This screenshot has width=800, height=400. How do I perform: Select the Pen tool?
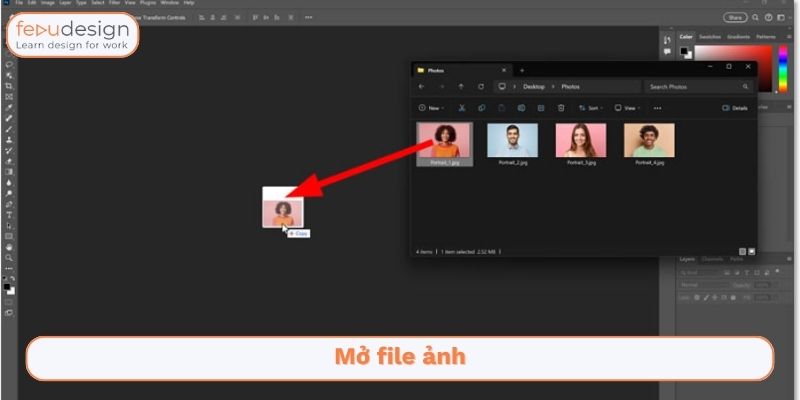point(9,204)
